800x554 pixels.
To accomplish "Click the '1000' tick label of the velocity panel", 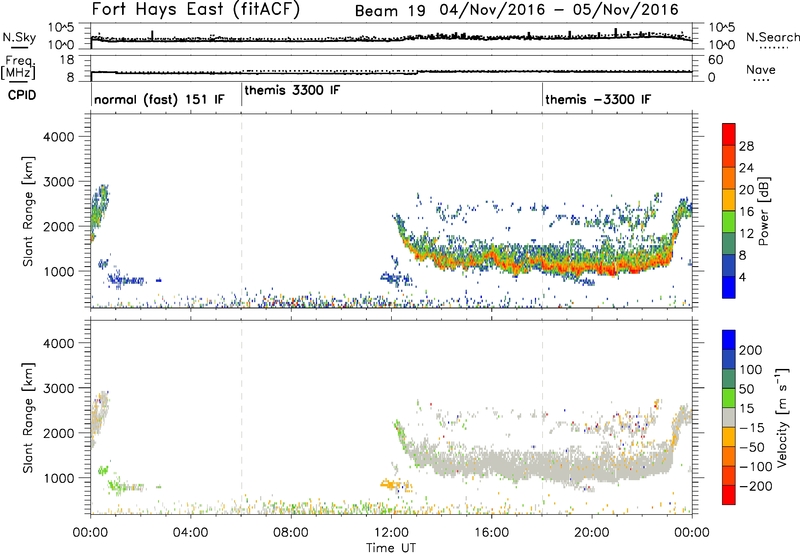I will 59,478.
